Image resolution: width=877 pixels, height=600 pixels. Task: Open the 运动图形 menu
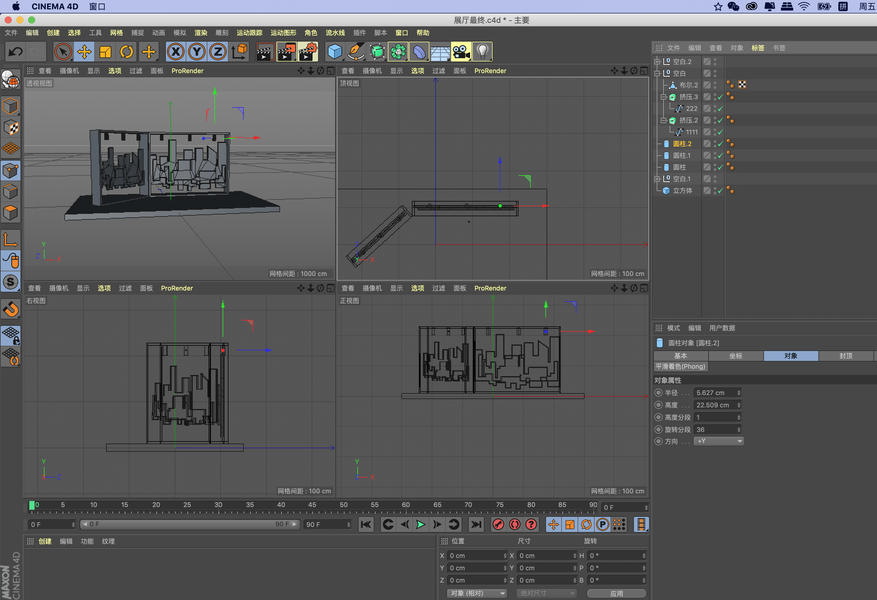284,32
